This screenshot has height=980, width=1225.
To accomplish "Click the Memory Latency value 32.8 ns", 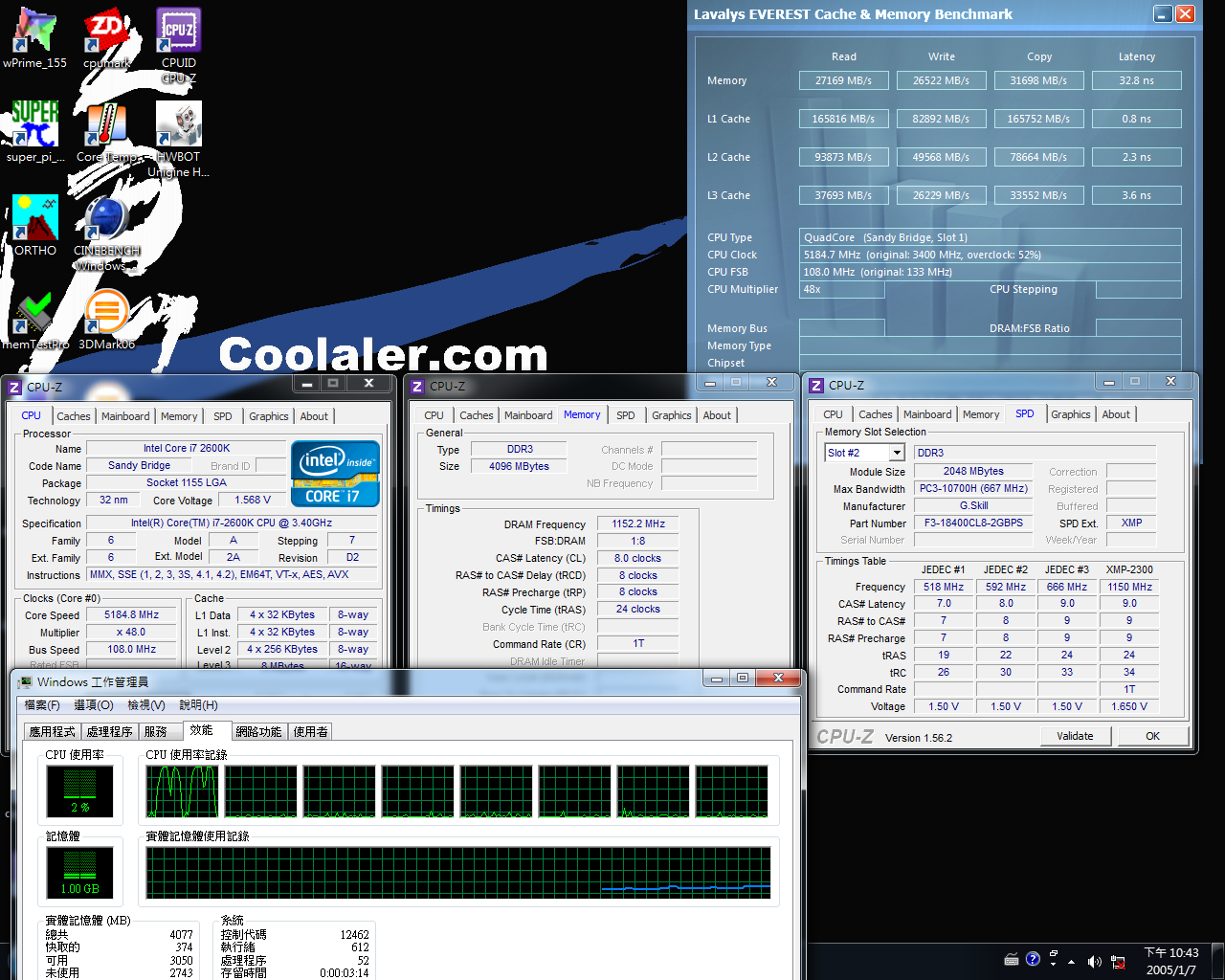I will click(x=1136, y=80).
